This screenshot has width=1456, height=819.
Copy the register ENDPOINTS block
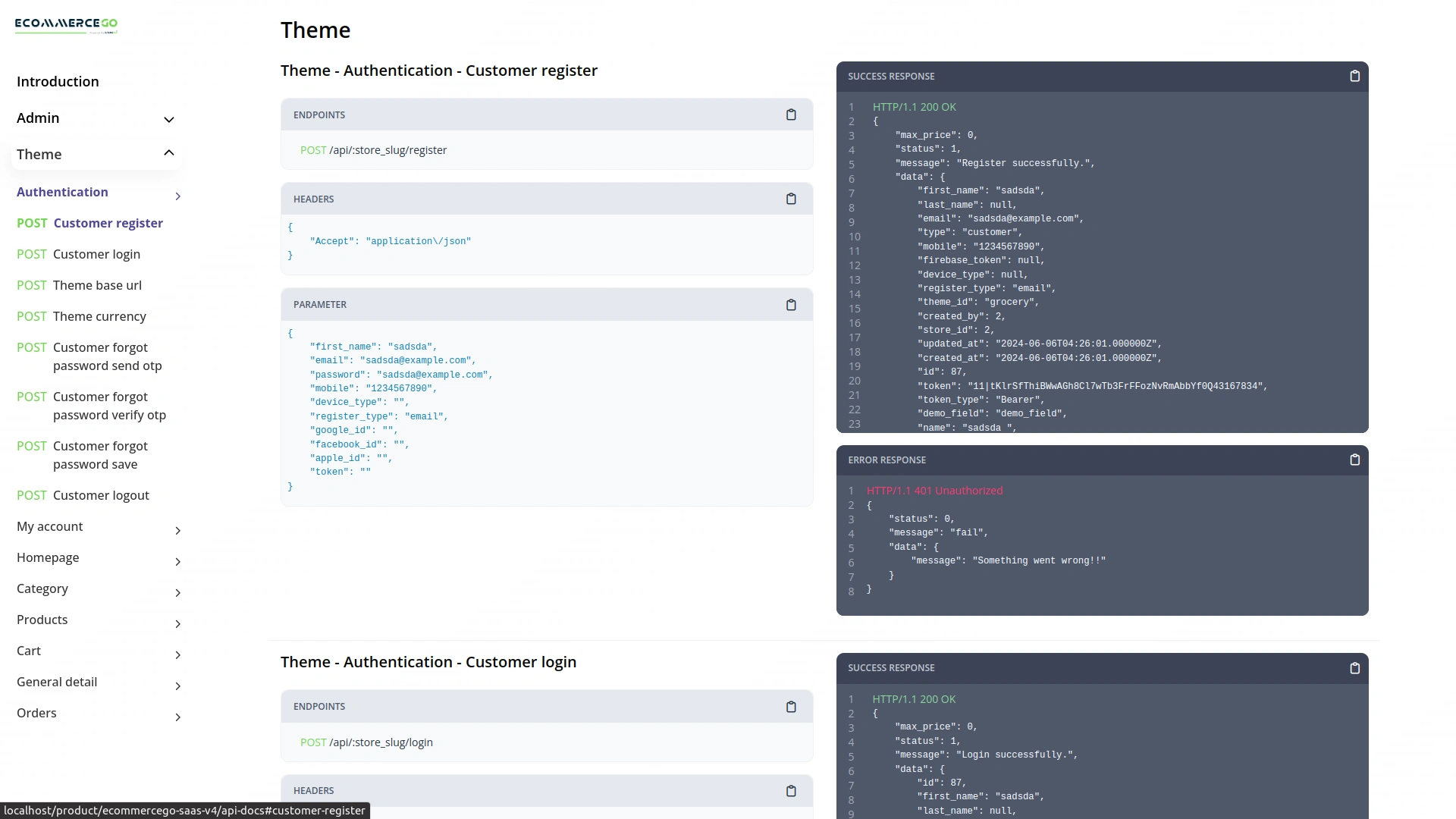[x=791, y=115]
